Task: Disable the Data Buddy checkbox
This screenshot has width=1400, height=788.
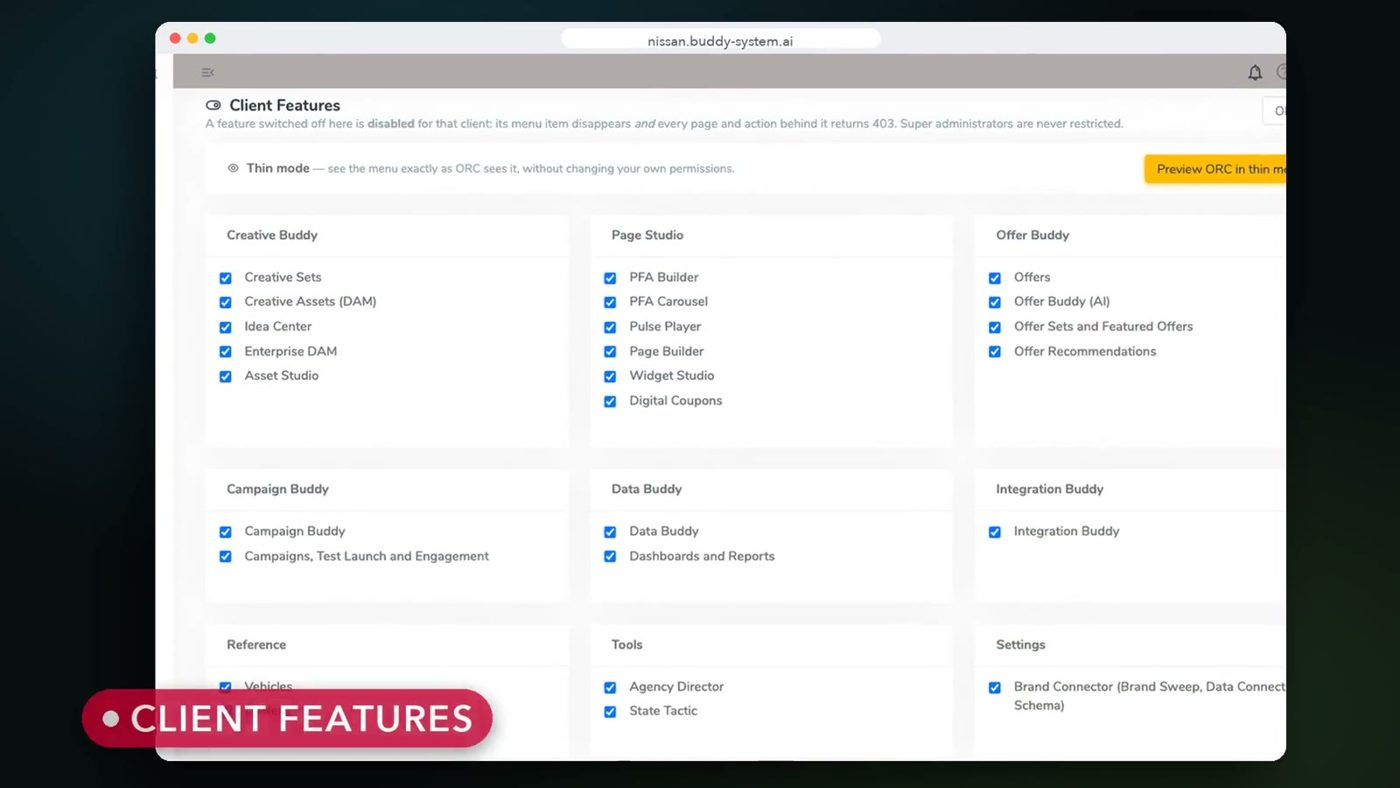Action: click(x=610, y=532)
